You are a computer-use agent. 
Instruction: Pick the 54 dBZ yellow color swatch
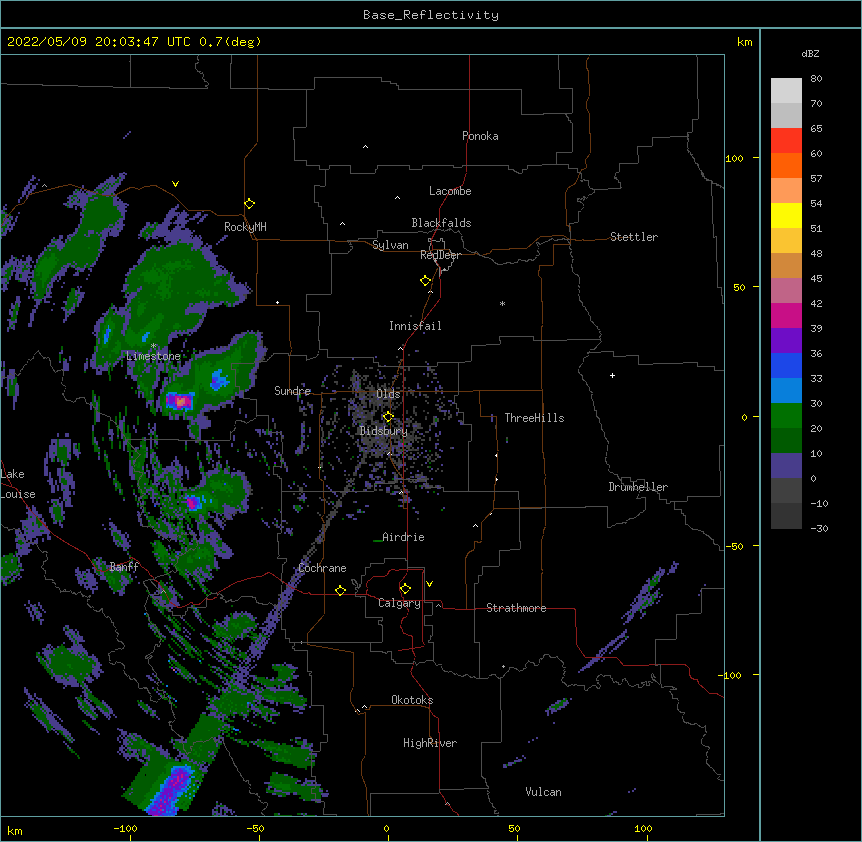point(786,215)
